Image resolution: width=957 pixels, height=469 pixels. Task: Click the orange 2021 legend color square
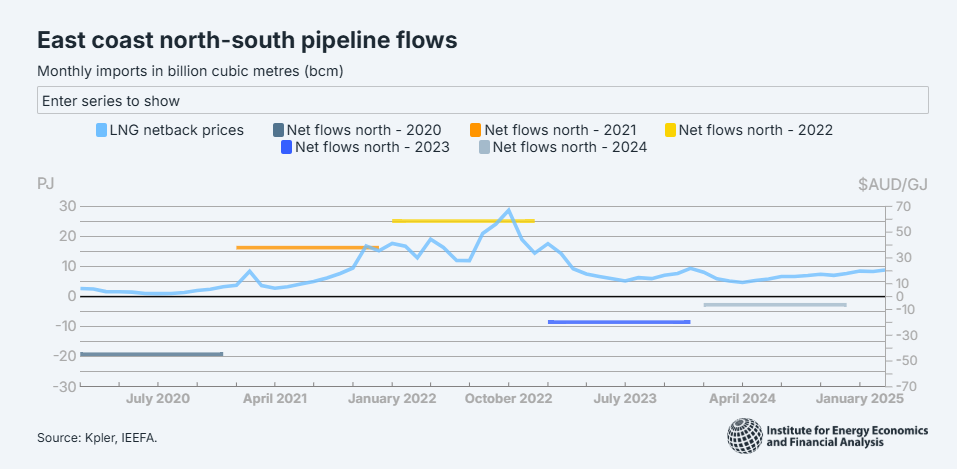pos(476,130)
